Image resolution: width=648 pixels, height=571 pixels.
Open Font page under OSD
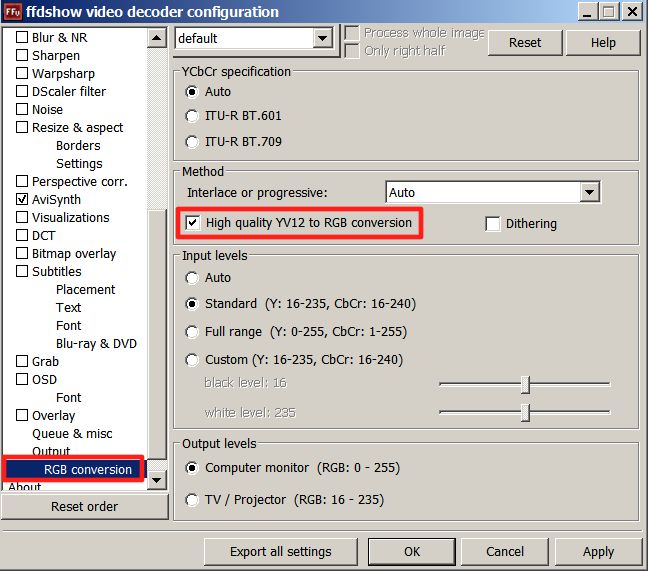[x=69, y=397]
